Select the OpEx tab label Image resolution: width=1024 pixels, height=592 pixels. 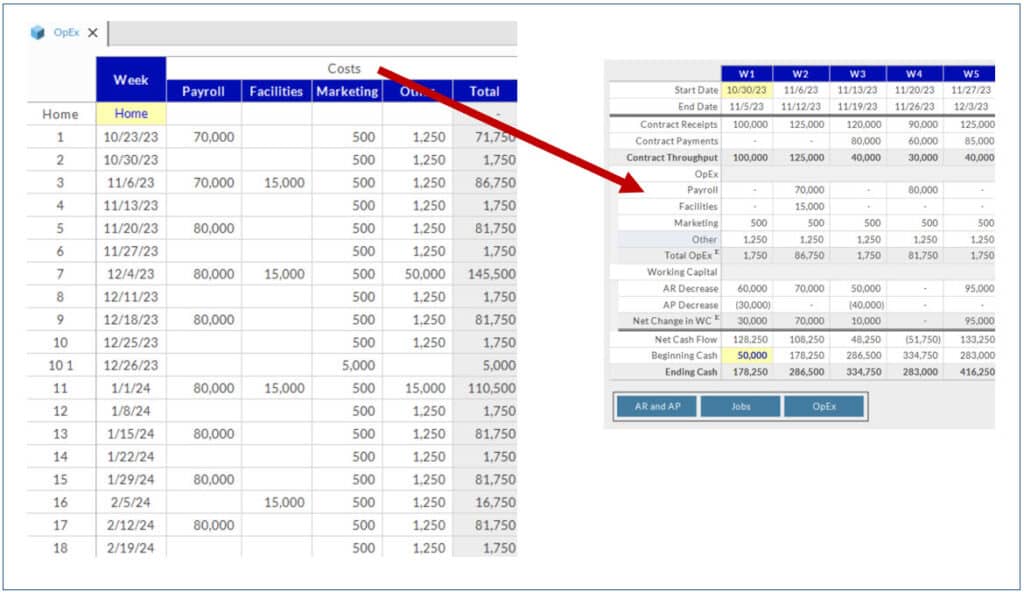pos(67,32)
